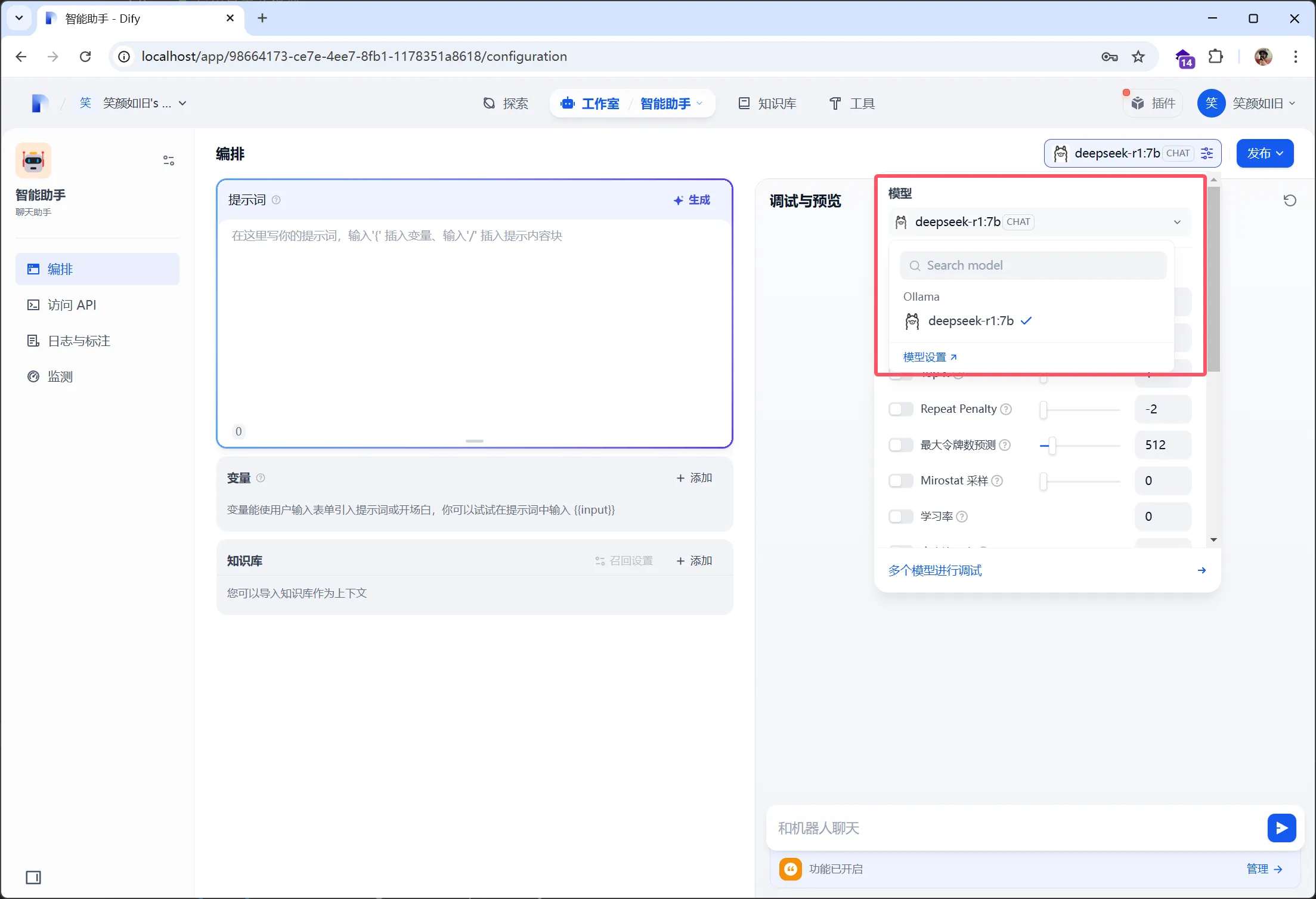Adjust the Mirostat 采样 slider
1316x899 pixels.
click(1080, 481)
